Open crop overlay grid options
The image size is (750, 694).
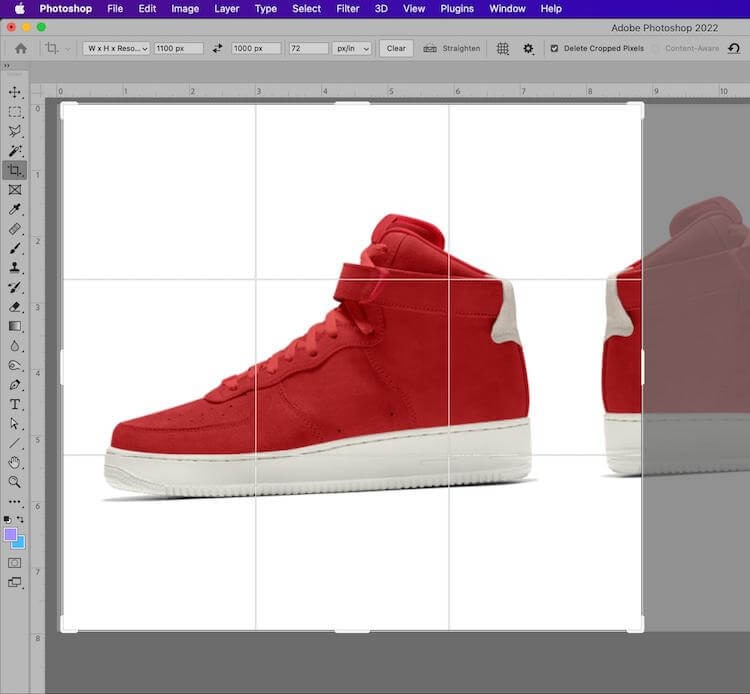point(503,48)
